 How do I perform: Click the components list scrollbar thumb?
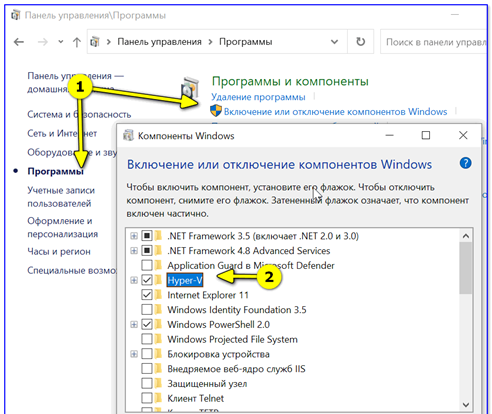466,268
